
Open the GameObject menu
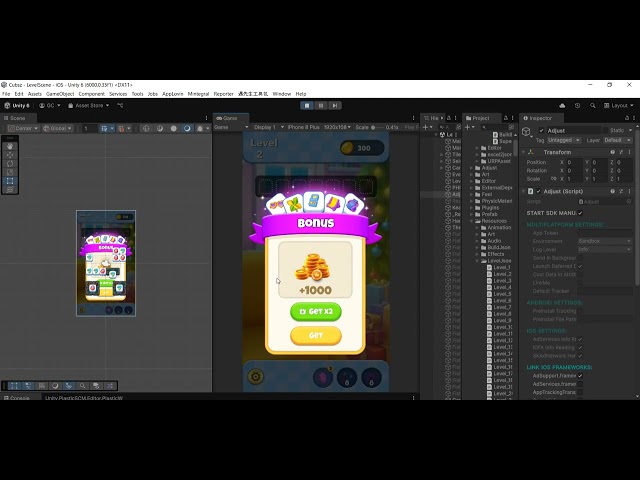[x=60, y=94]
